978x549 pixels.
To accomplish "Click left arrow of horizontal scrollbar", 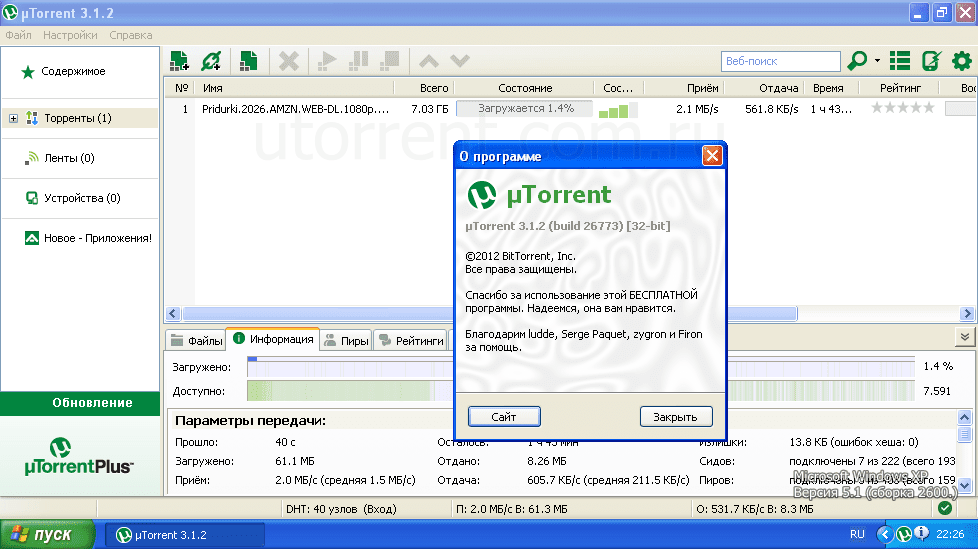I will 173,313.
